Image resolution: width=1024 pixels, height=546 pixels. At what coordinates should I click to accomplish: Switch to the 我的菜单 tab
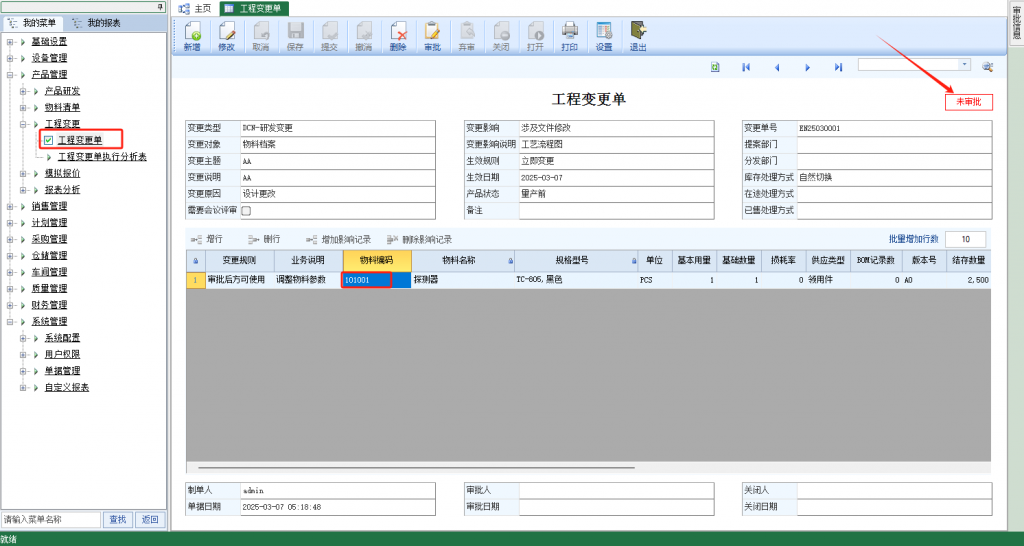pyautogui.click(x=32, y=23)
